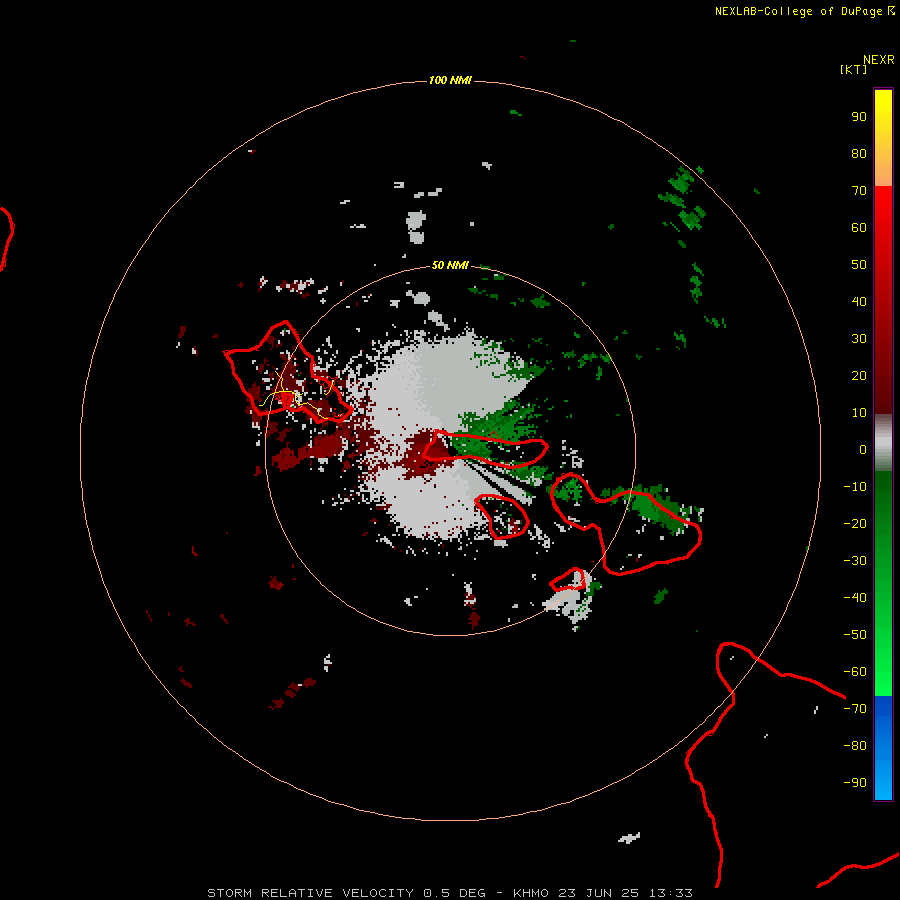Click the KT units label above the color bar
900x900 pixels.
coord(853,69)
